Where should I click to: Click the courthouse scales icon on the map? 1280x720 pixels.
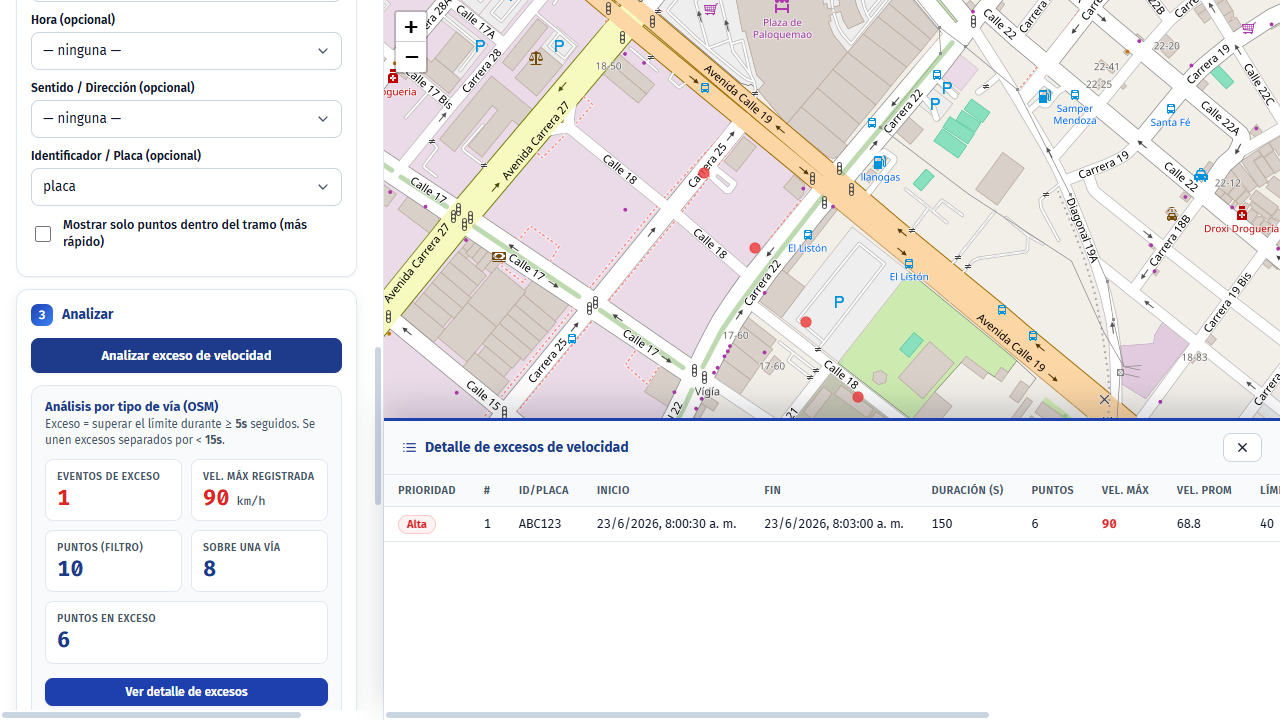[536, 58]
